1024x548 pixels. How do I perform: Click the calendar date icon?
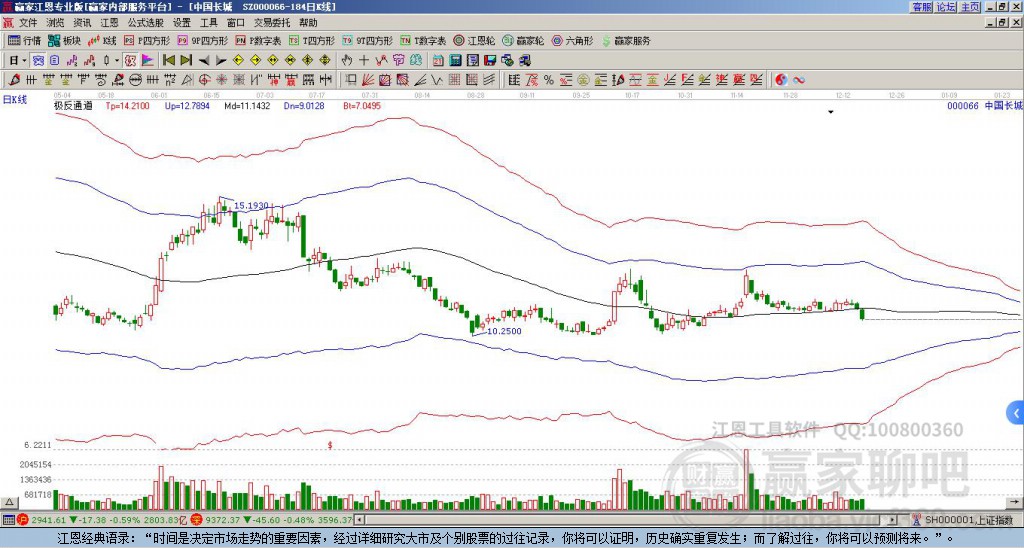[438, 61]
